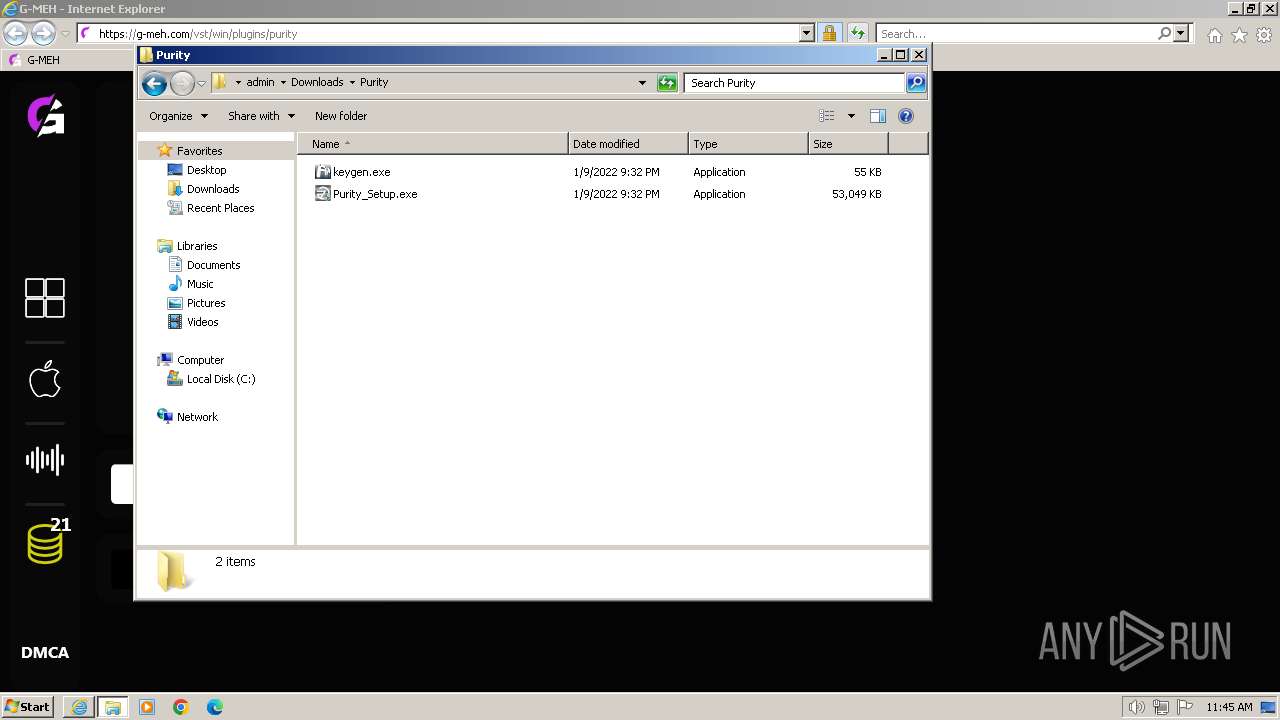Click Internet Explorer taskbar icon

pyautogui.click(x=79, y=707)
